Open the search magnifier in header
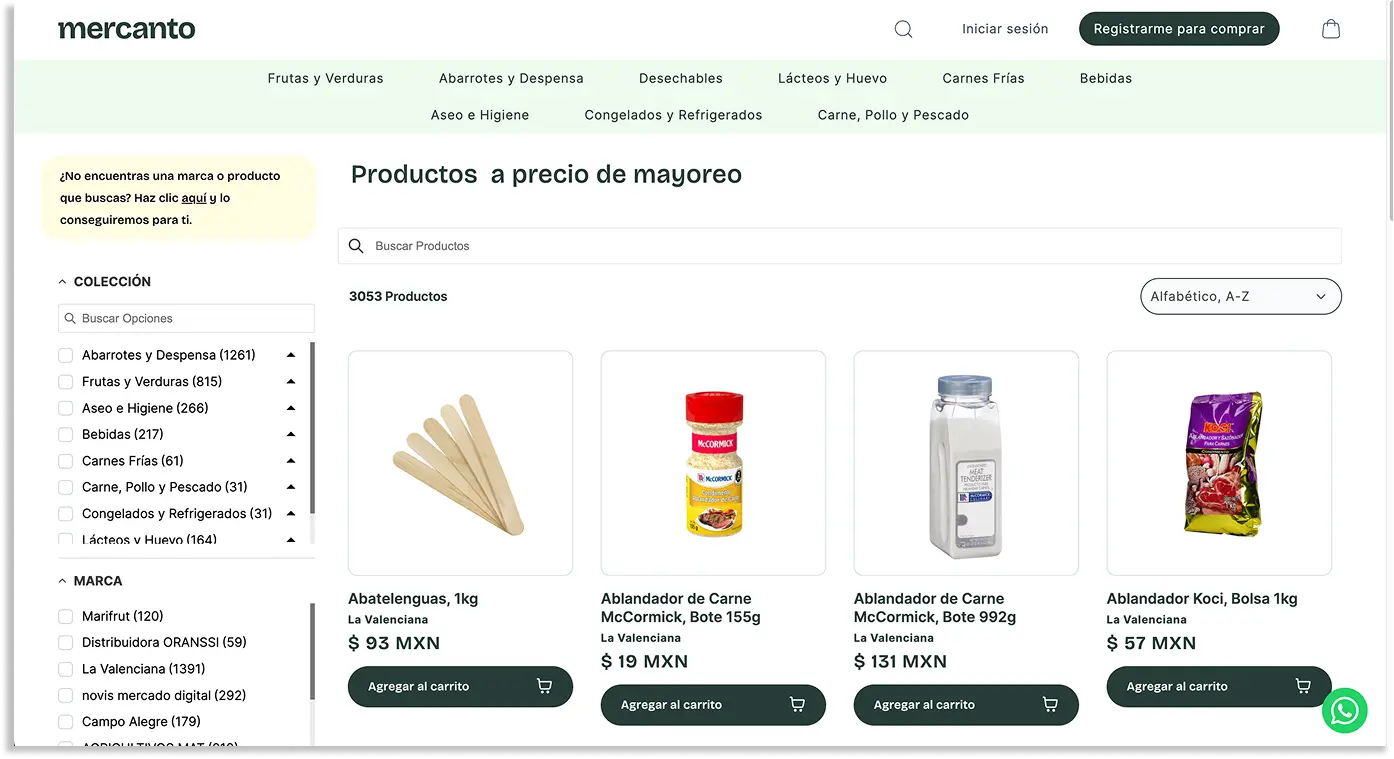Viewport: 1394px width, 759px height. (x=903, y=29)
